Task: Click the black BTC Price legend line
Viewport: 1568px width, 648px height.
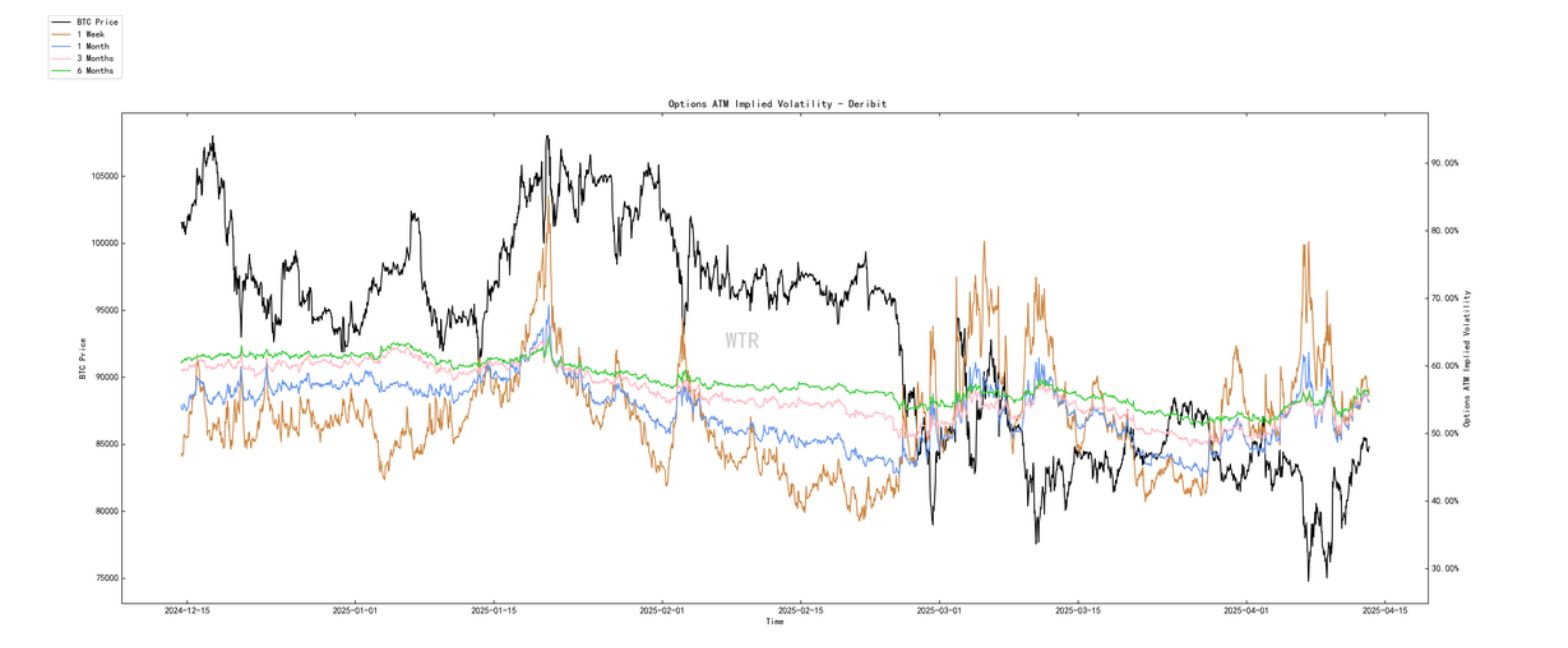Action: click(x=61, y=21)
